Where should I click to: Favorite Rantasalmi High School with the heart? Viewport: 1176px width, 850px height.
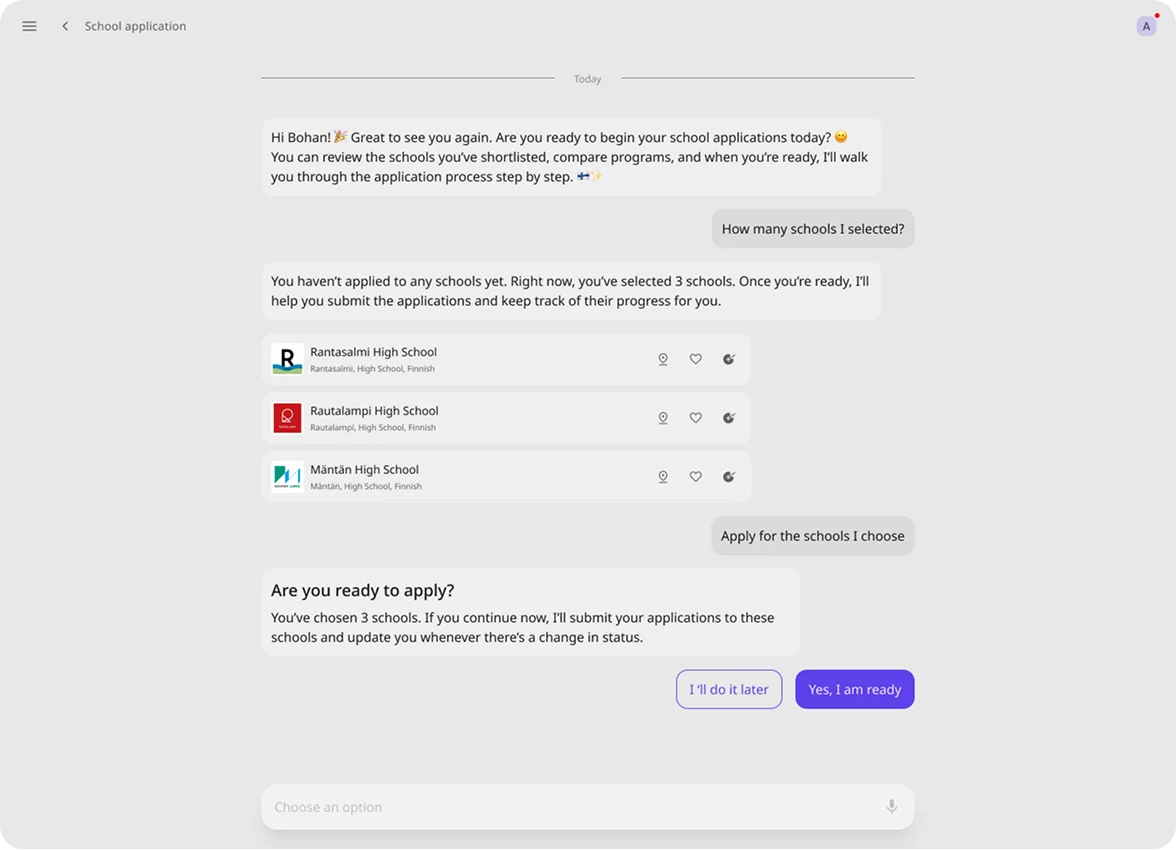[x=696, y=359]
